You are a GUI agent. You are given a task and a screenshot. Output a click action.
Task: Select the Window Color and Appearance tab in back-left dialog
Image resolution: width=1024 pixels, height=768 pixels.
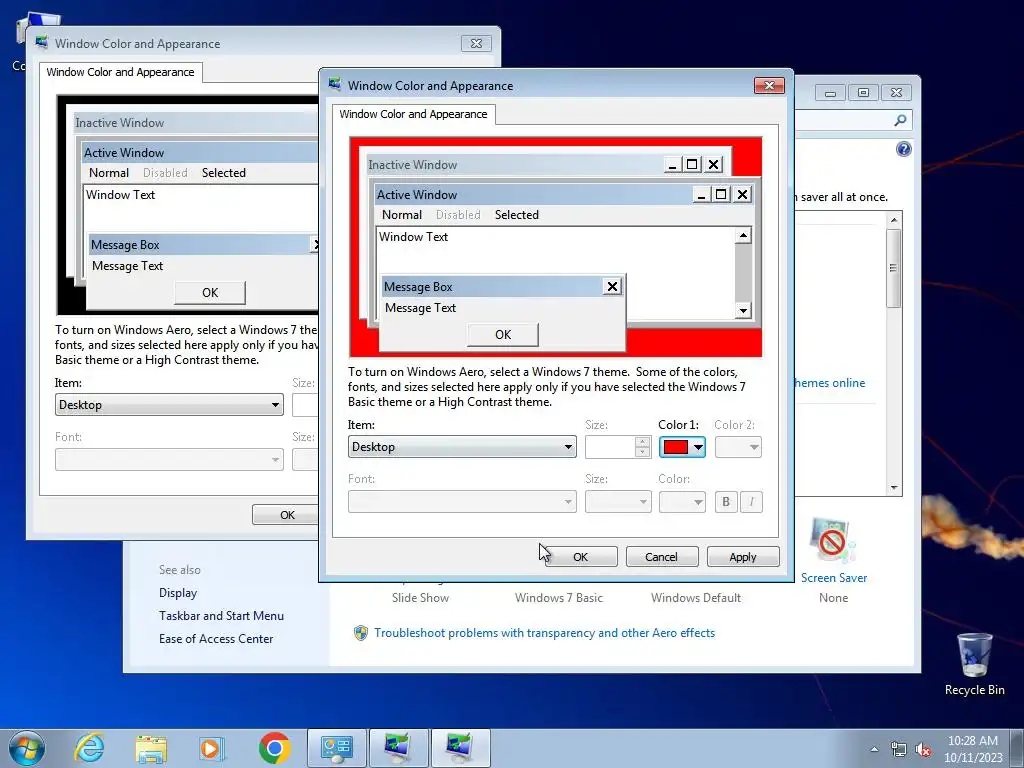tap(120, 72)
